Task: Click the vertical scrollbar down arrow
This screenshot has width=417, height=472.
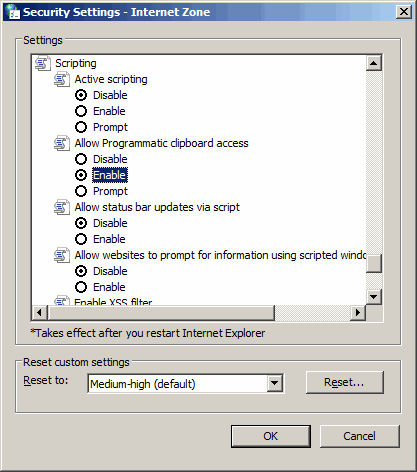Action: tap(374, 296)
